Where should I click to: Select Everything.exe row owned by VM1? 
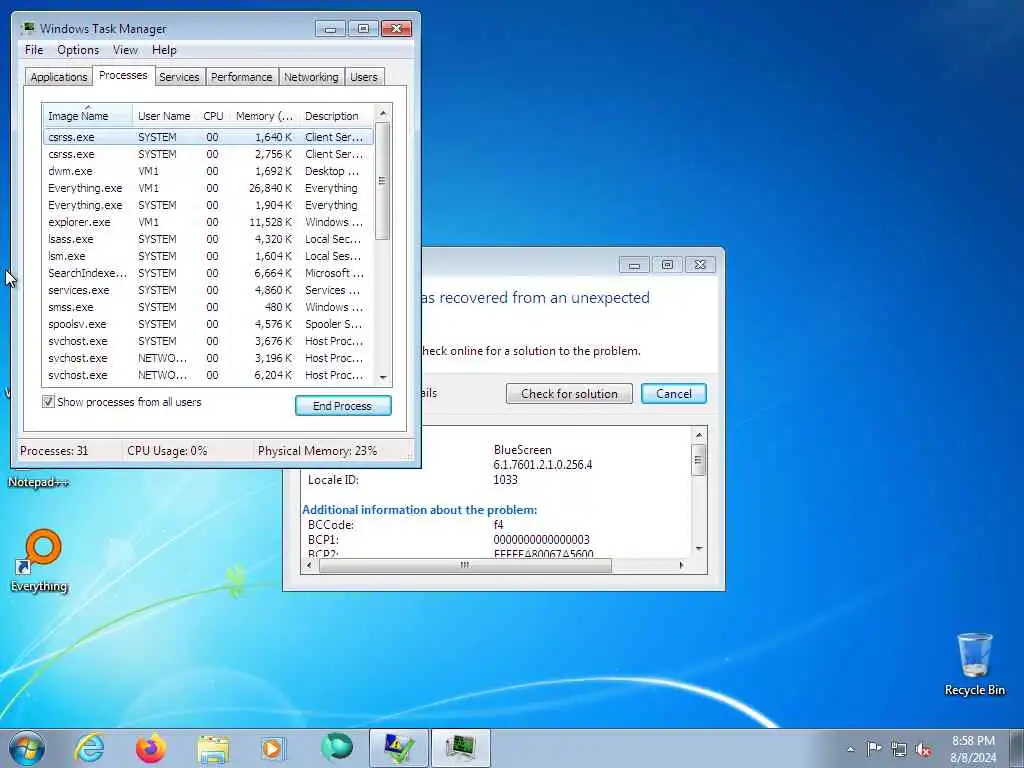pos(208,188)
